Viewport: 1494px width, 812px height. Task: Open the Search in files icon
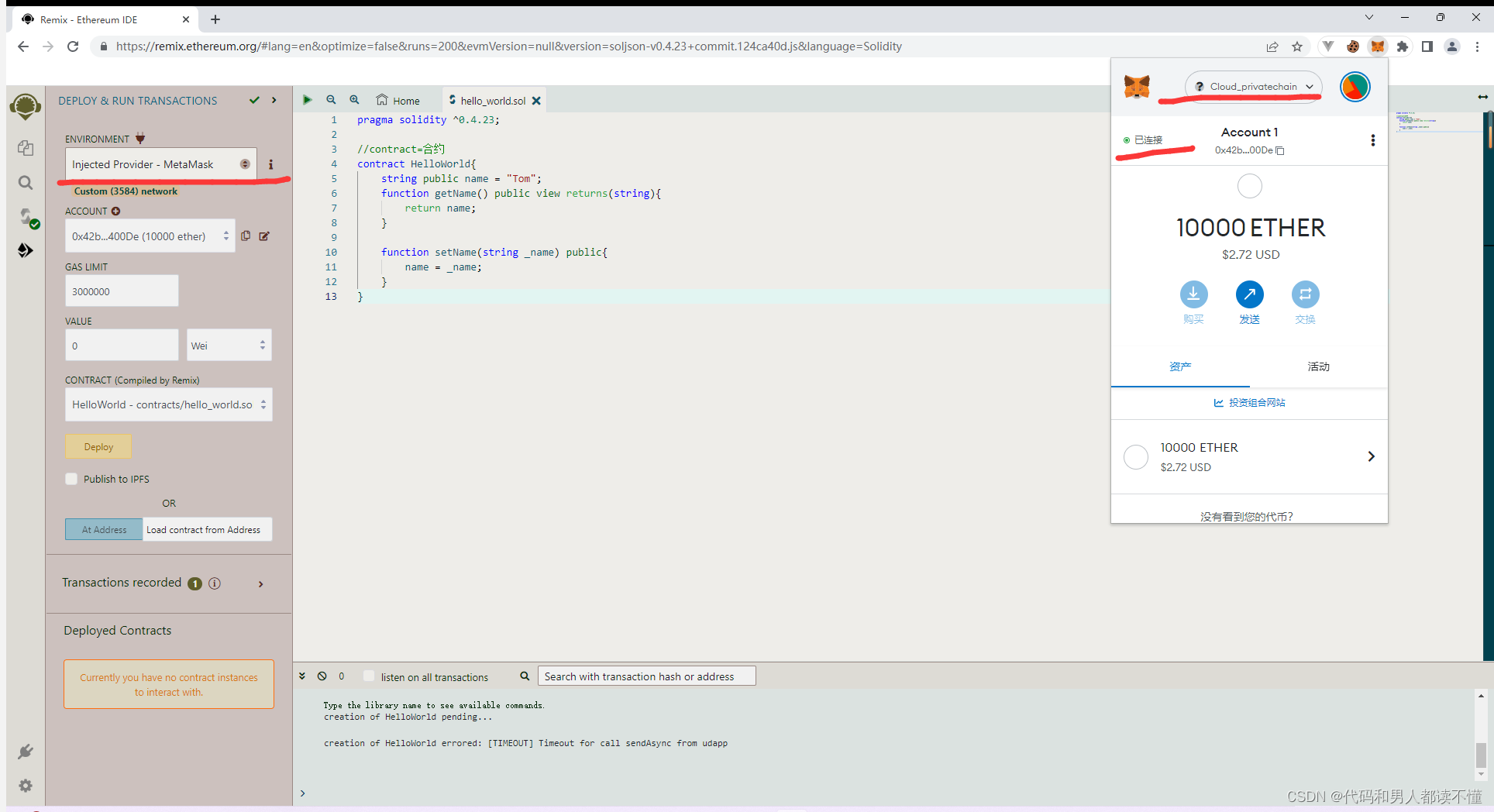26,183
